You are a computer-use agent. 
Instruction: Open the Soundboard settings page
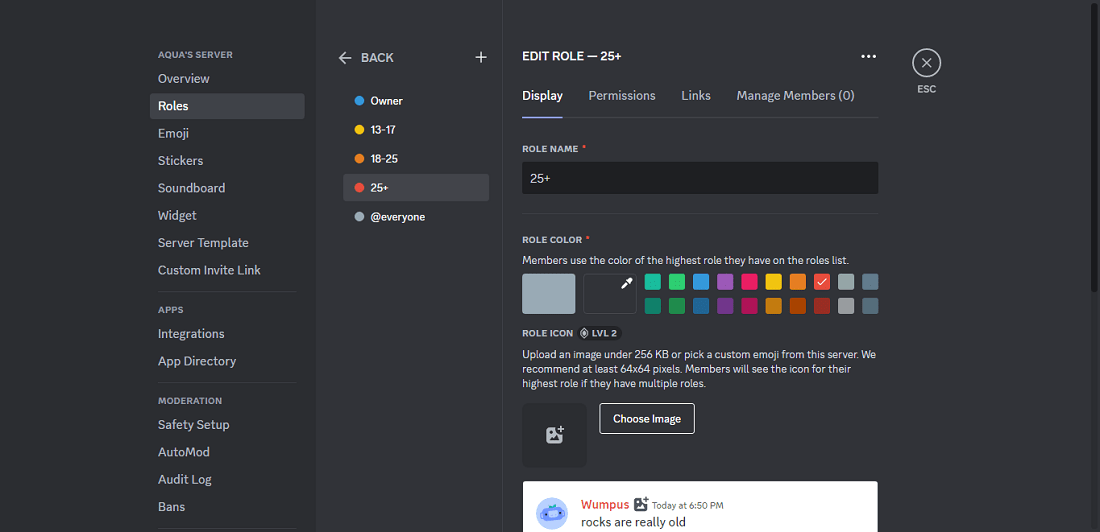[x=227, y=188]
